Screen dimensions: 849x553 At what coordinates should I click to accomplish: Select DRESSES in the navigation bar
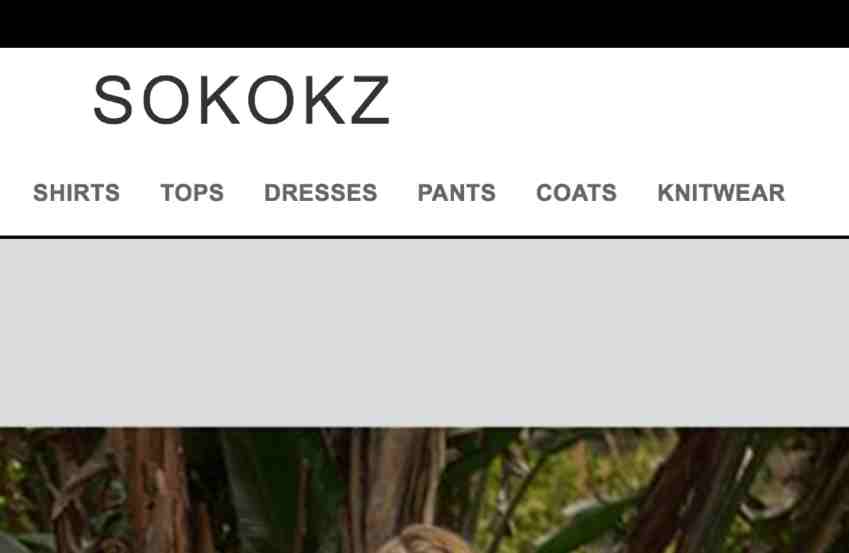pyautogui.click(x=321, y=193)
